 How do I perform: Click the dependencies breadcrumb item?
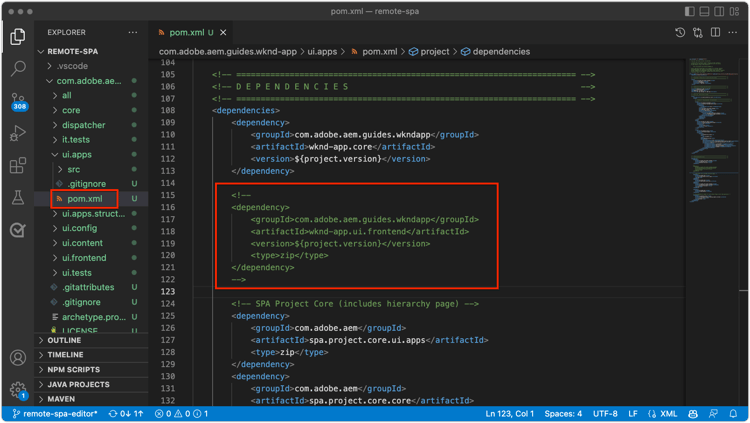tap(501, 52)
